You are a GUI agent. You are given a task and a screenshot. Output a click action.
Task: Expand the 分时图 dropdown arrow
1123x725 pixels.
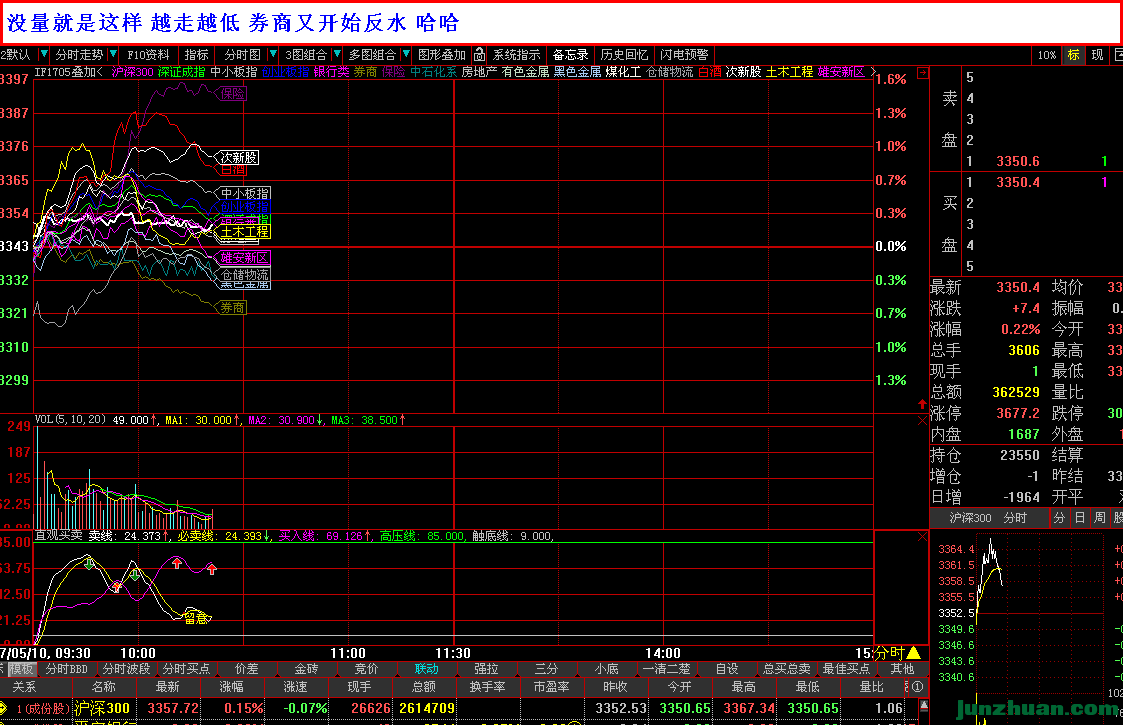[x=273, y=55]
